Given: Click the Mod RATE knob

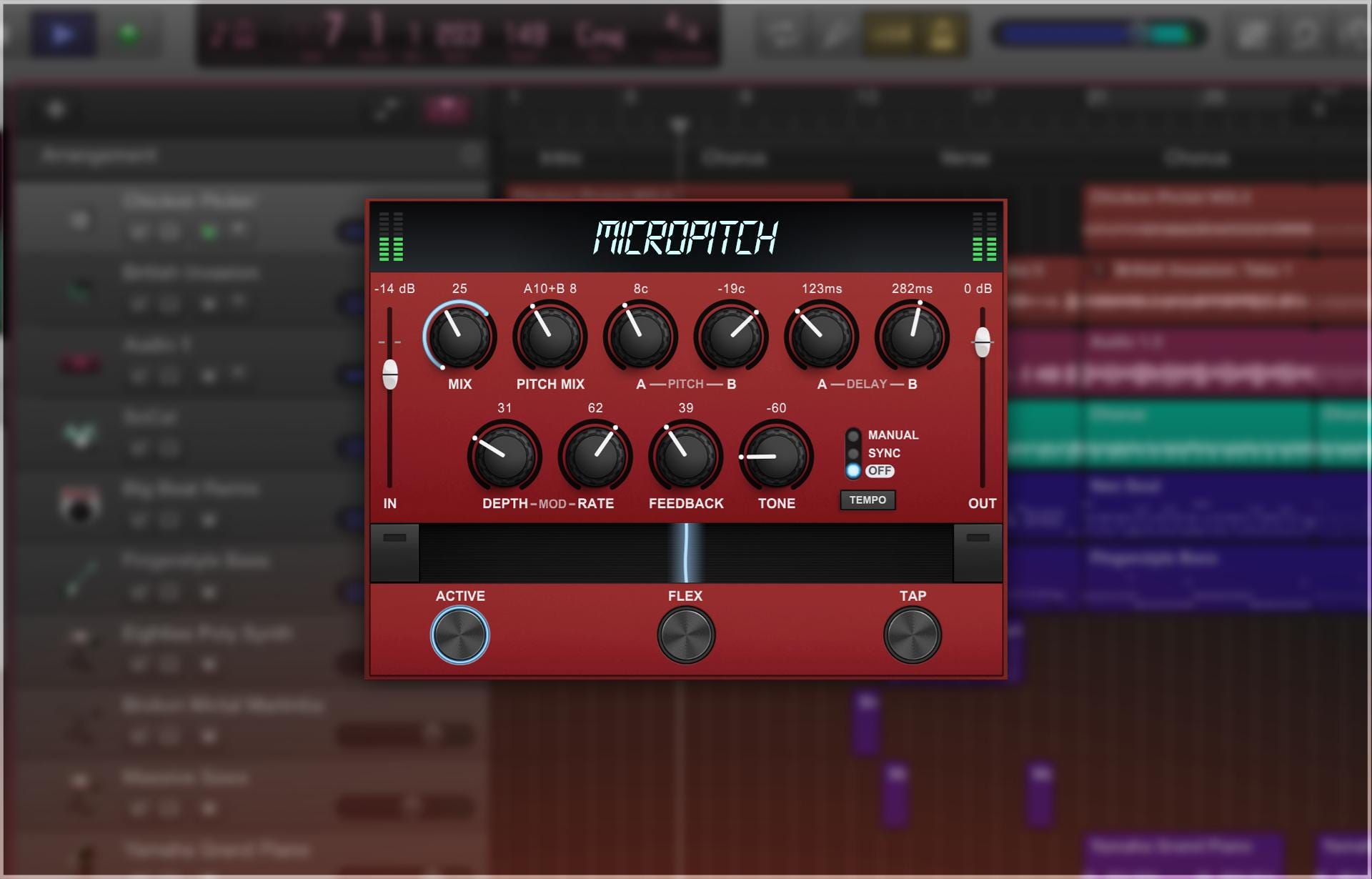Looking at the screenshot, I should pyautogui.click(x=595, y=455).
